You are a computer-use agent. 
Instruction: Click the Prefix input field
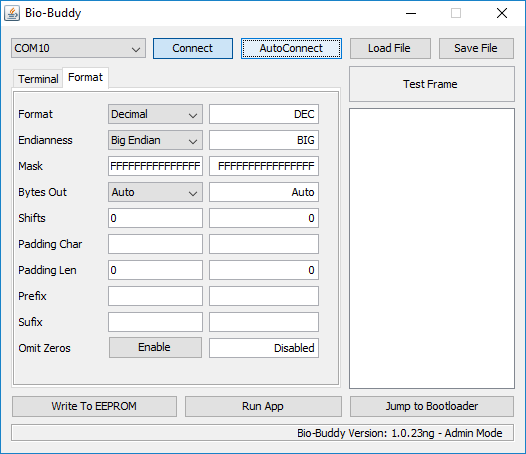155,296
